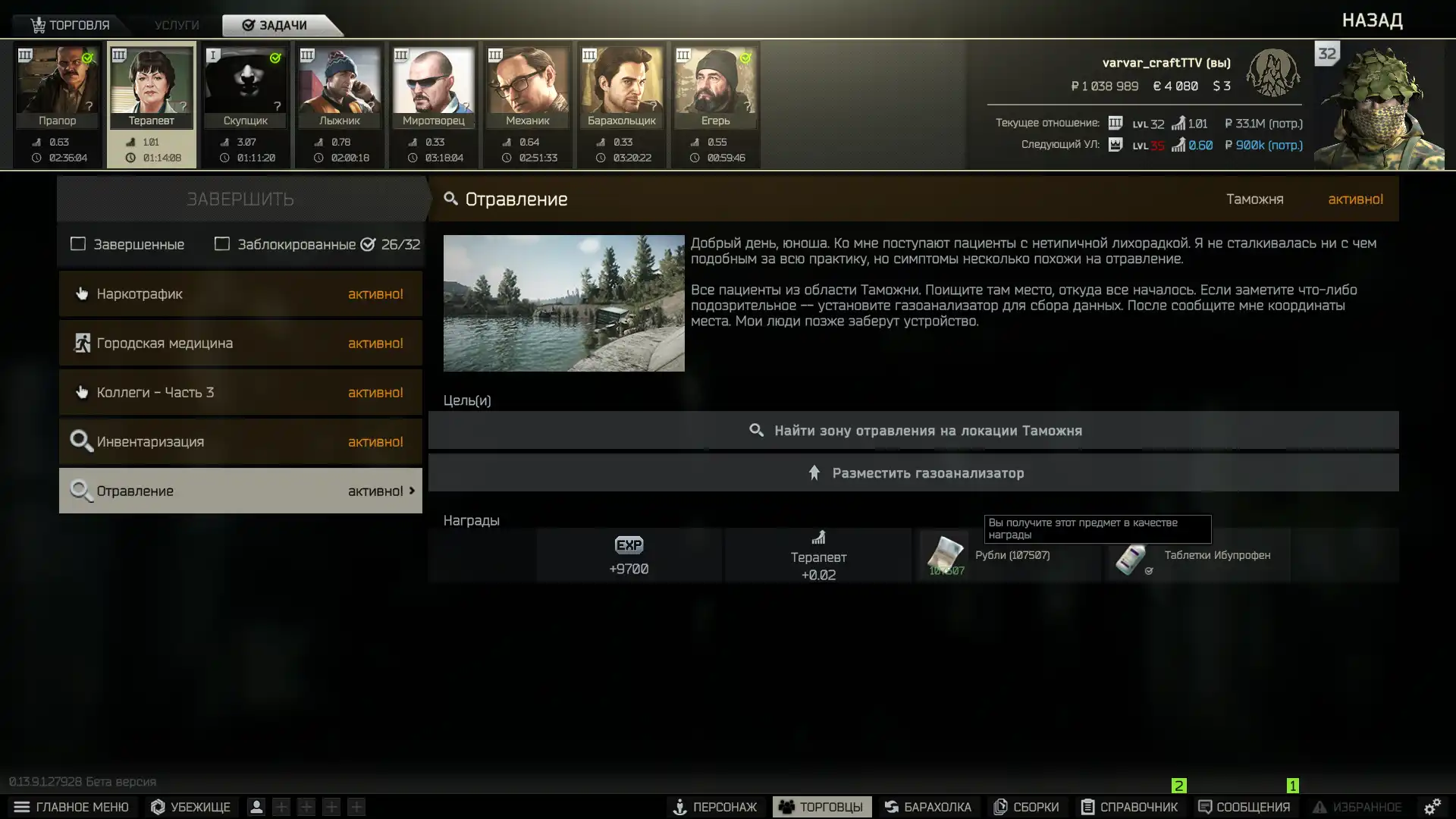This screenshot has width=1456, height=819.
Task: Click hand icon of Наркотрафик task
Action: pyautogui.click(x=81, y=293)
